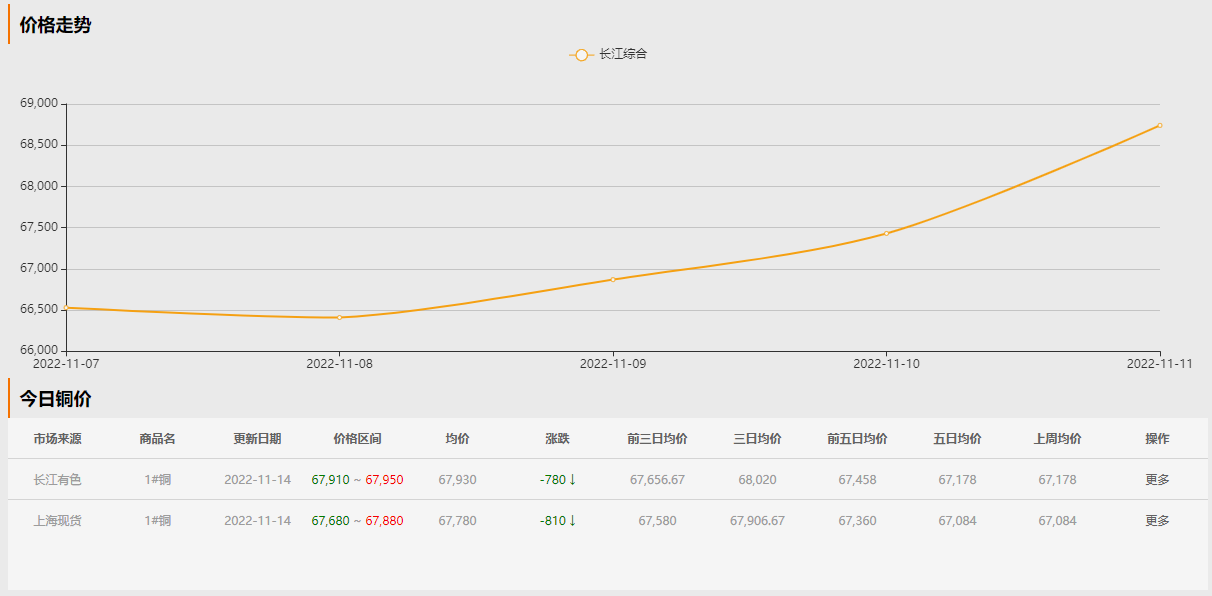
Task: Click high price 67,880 in 上海现货 row
Action: 384,521
